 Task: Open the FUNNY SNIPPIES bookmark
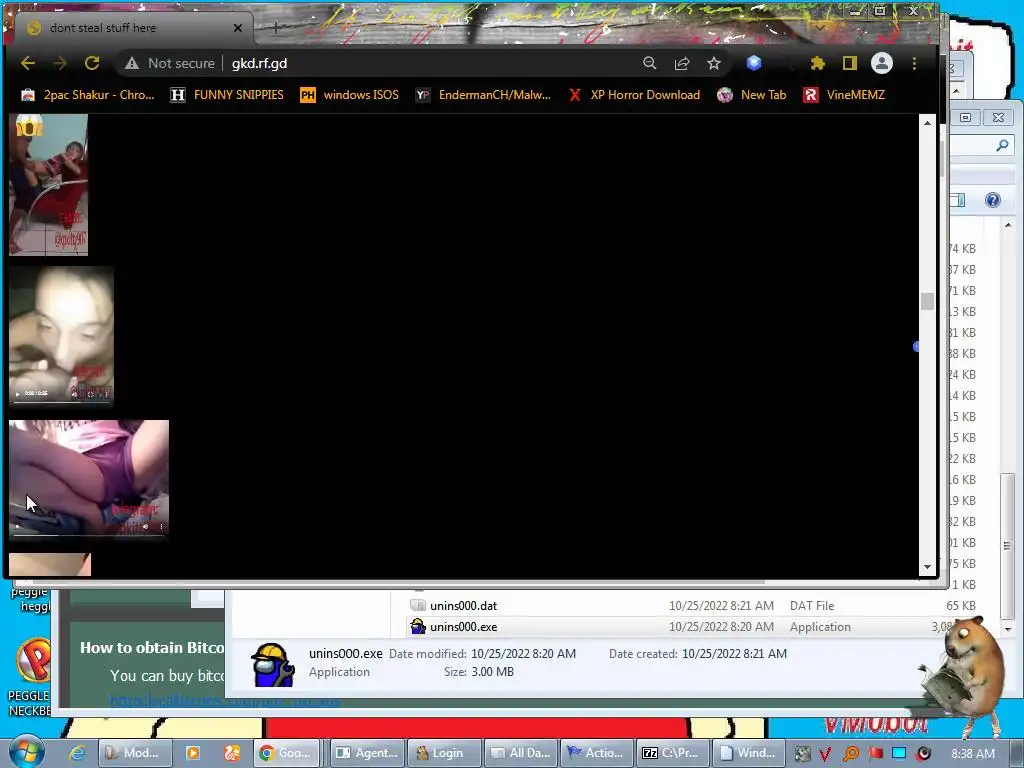point(227,95)
